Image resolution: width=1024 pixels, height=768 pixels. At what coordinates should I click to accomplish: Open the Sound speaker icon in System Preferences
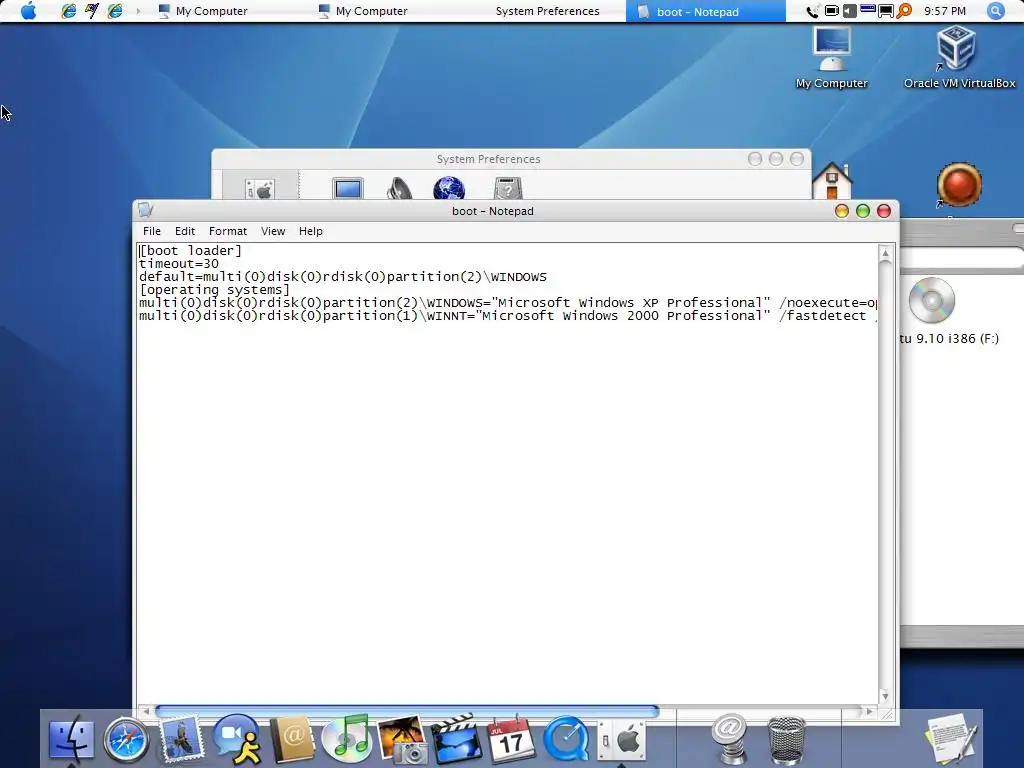pyautogui.click(x=398, y=188)
